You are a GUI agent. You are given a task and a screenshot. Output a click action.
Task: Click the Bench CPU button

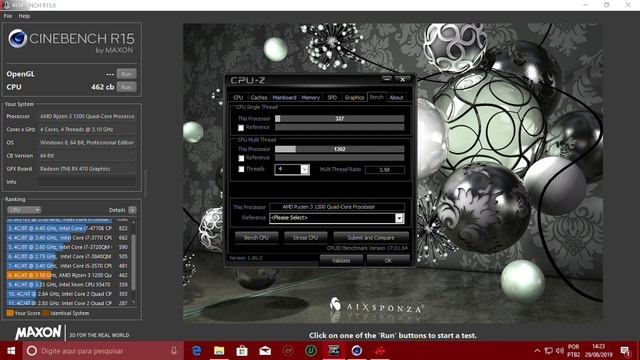point(256,238)
